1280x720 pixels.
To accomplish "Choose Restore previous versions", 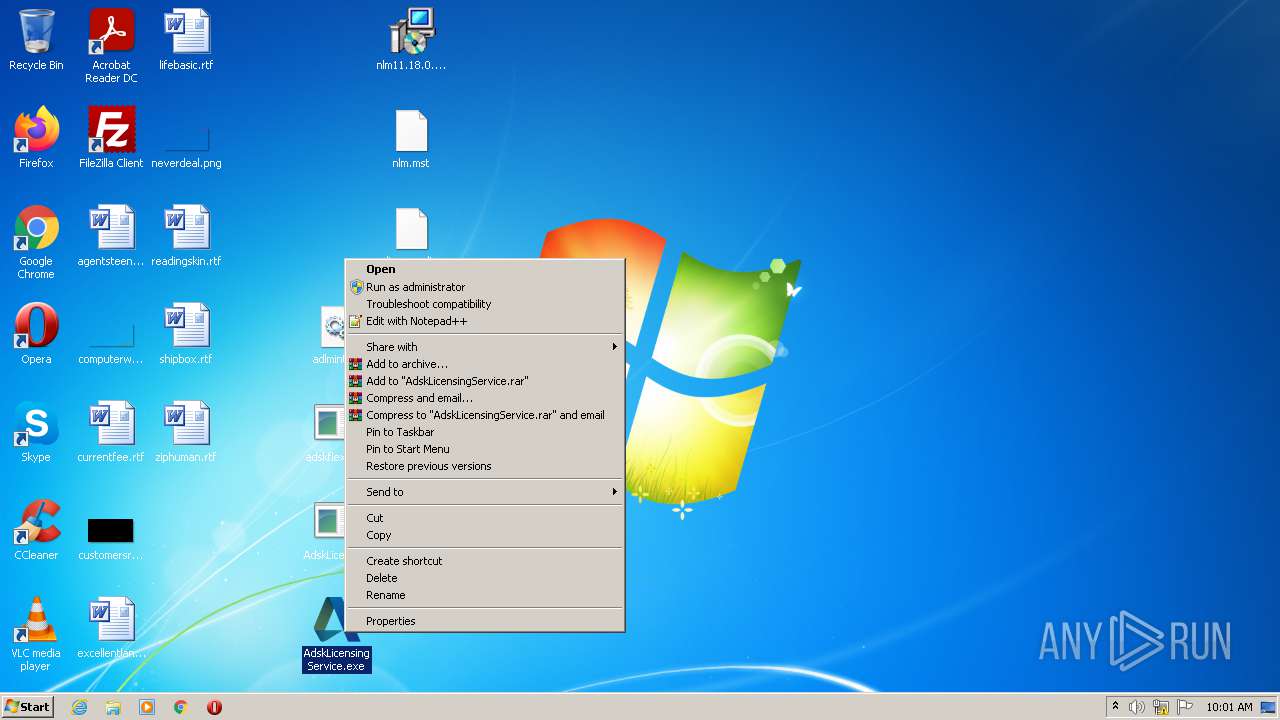I will pyautogui.click(x=485, y=466).
